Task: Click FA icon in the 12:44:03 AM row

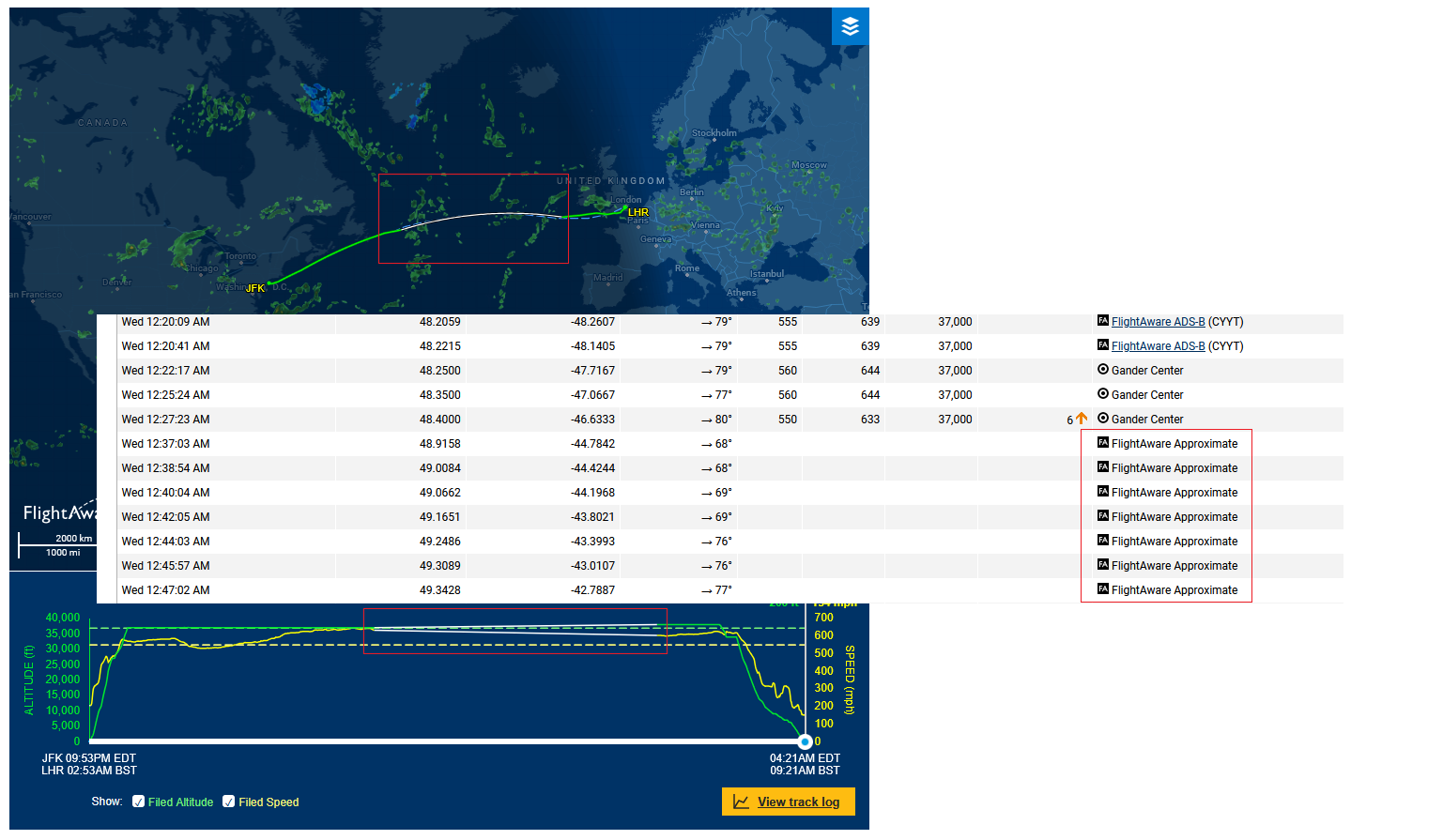Action: click(x=1103, y=541)
